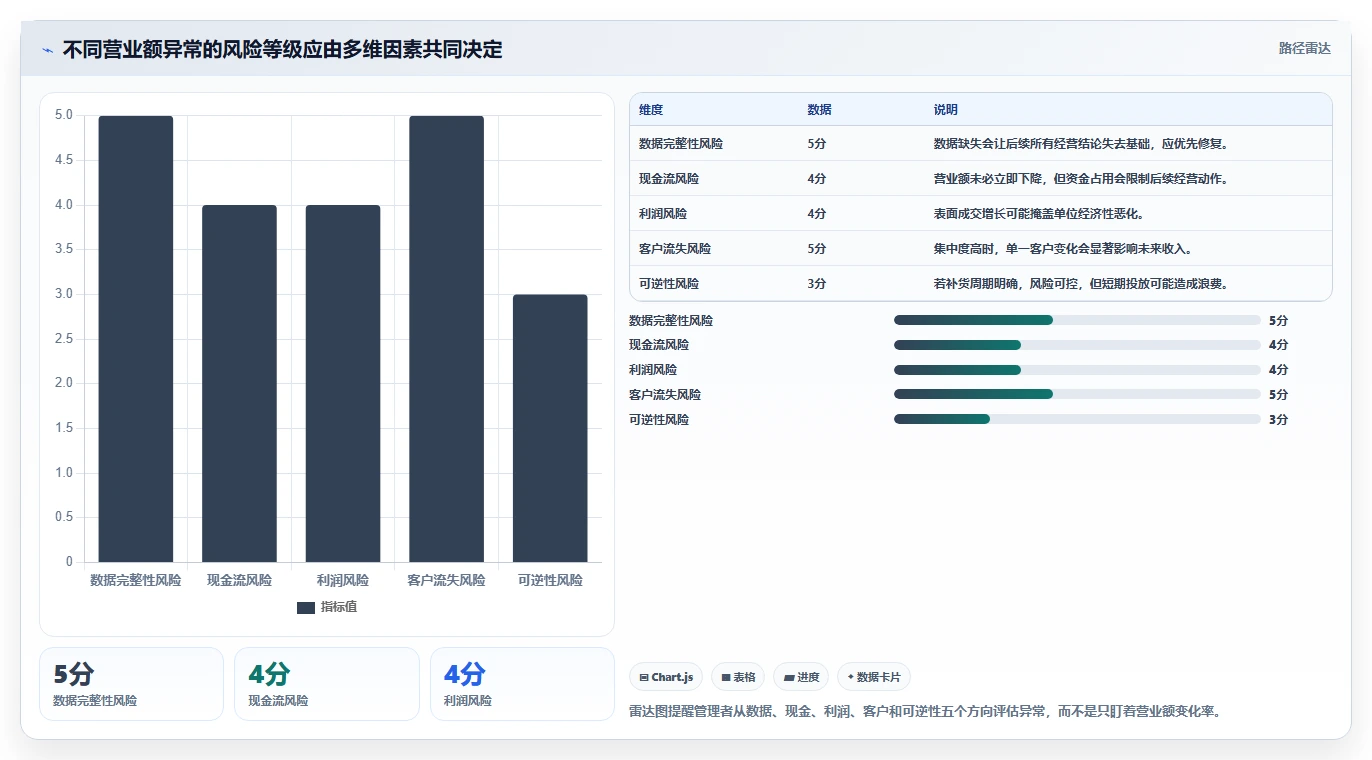Open the 4分 利润风险 card
The height and width of the screenshot is (760, 1372).
pyautogui.click(x=522, y=684)
